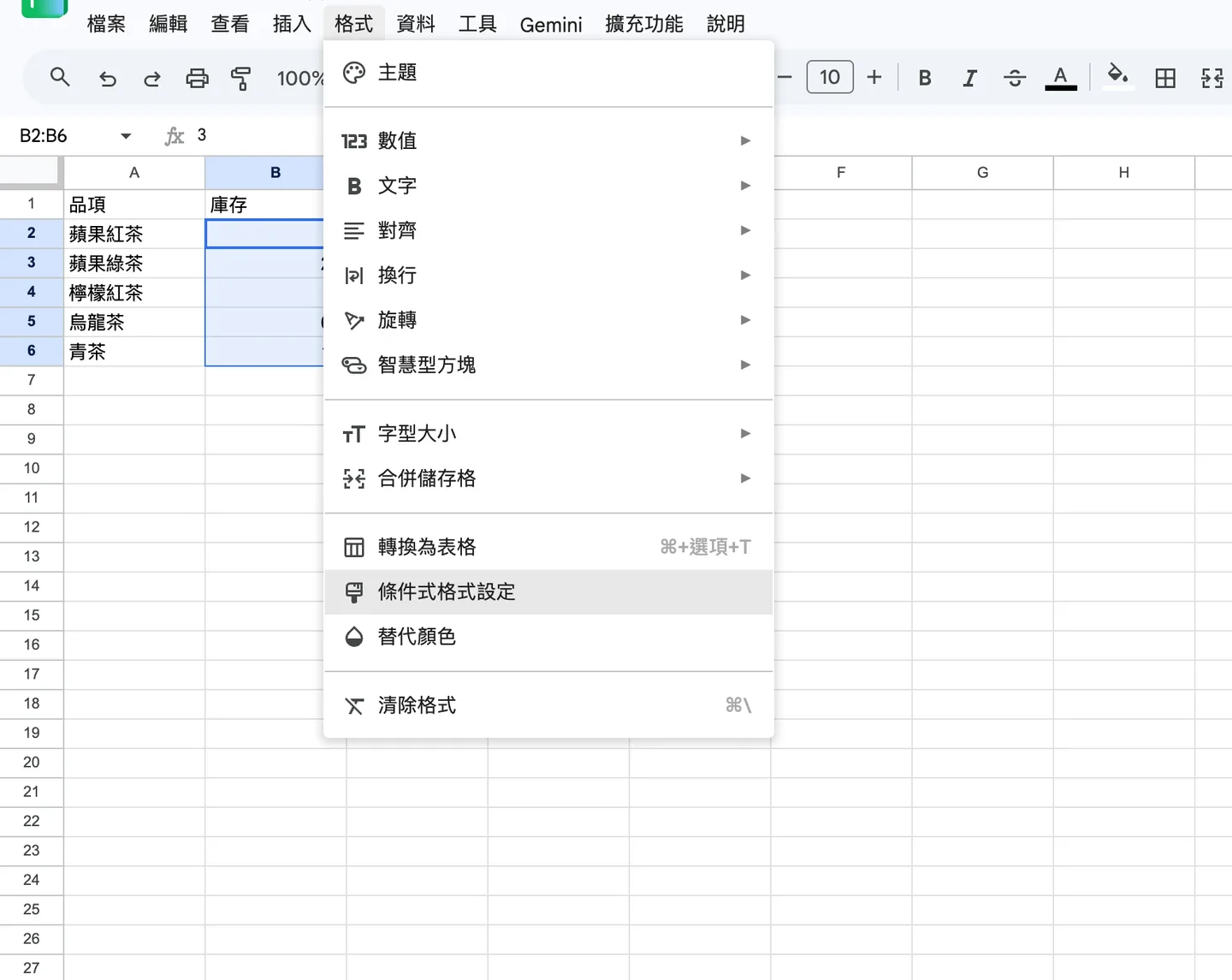This screenshot has width=1232, height=980.
Task: Open the 資料 menu
Action: click(x=416, y=24)
